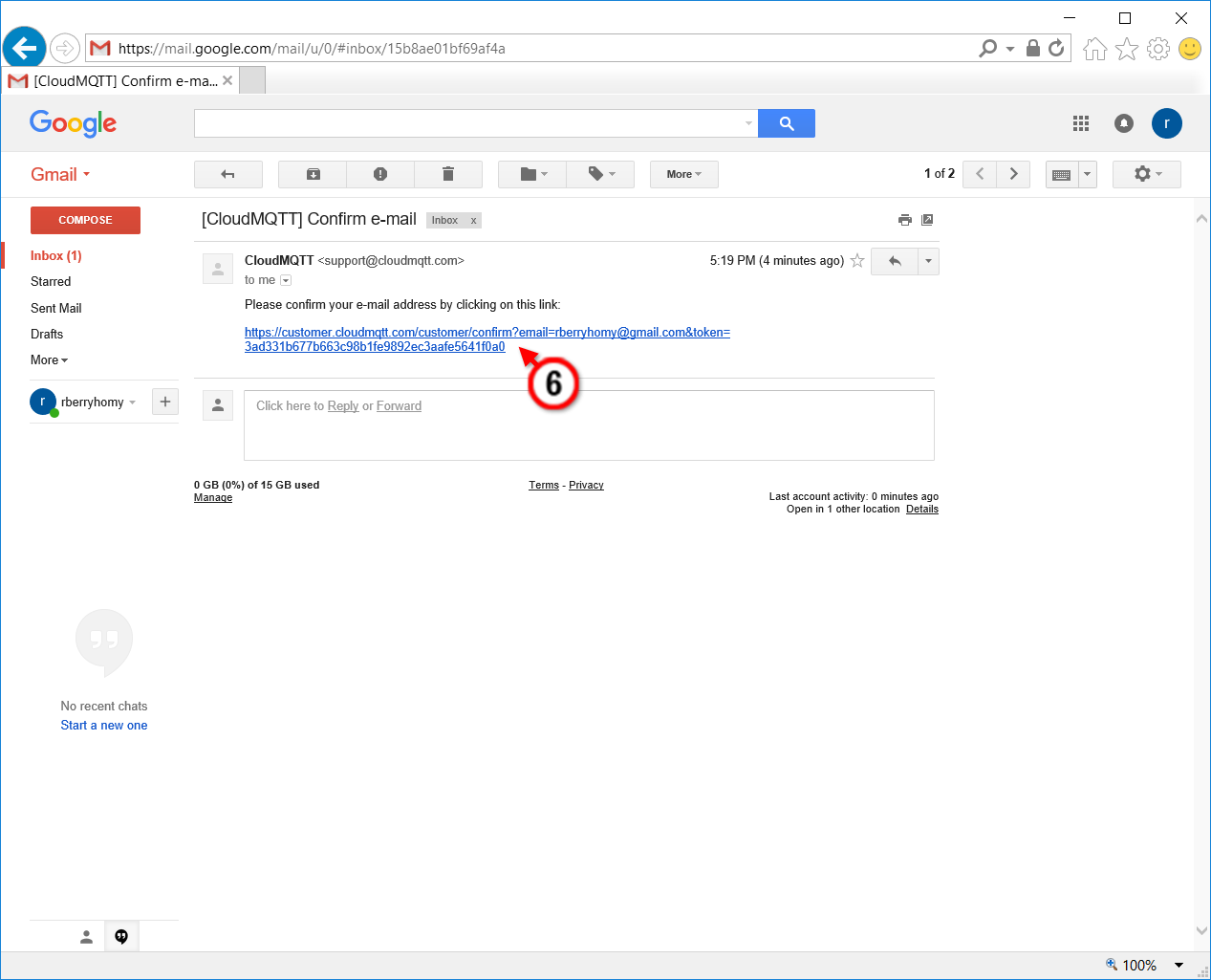Open the Sent Mail folder
The width and height of the screenshot is (1211, 980).
(x=56, y=308)
